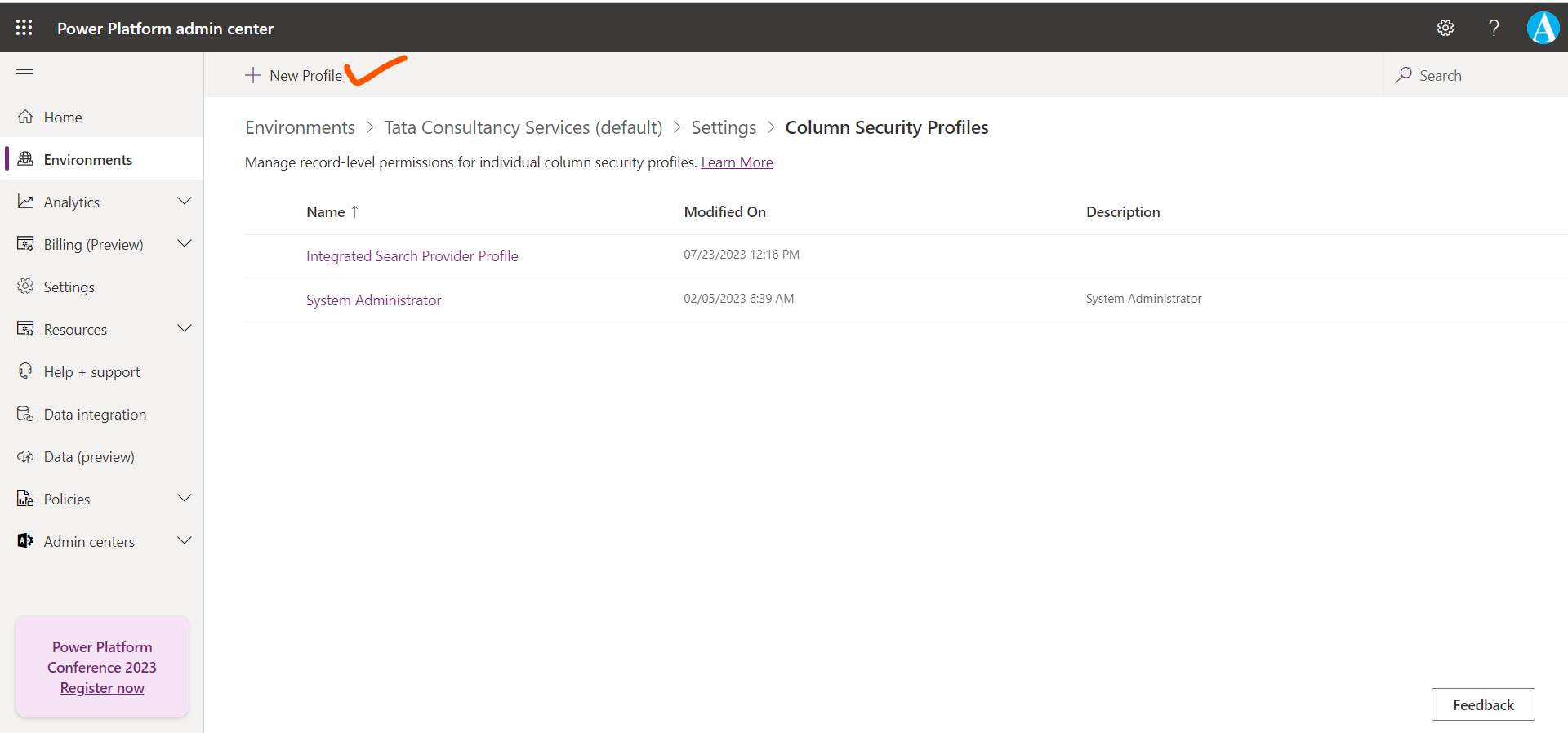
Task: Open Help + support navigation item
Action: pyautogui.click(x=91, y=371)
